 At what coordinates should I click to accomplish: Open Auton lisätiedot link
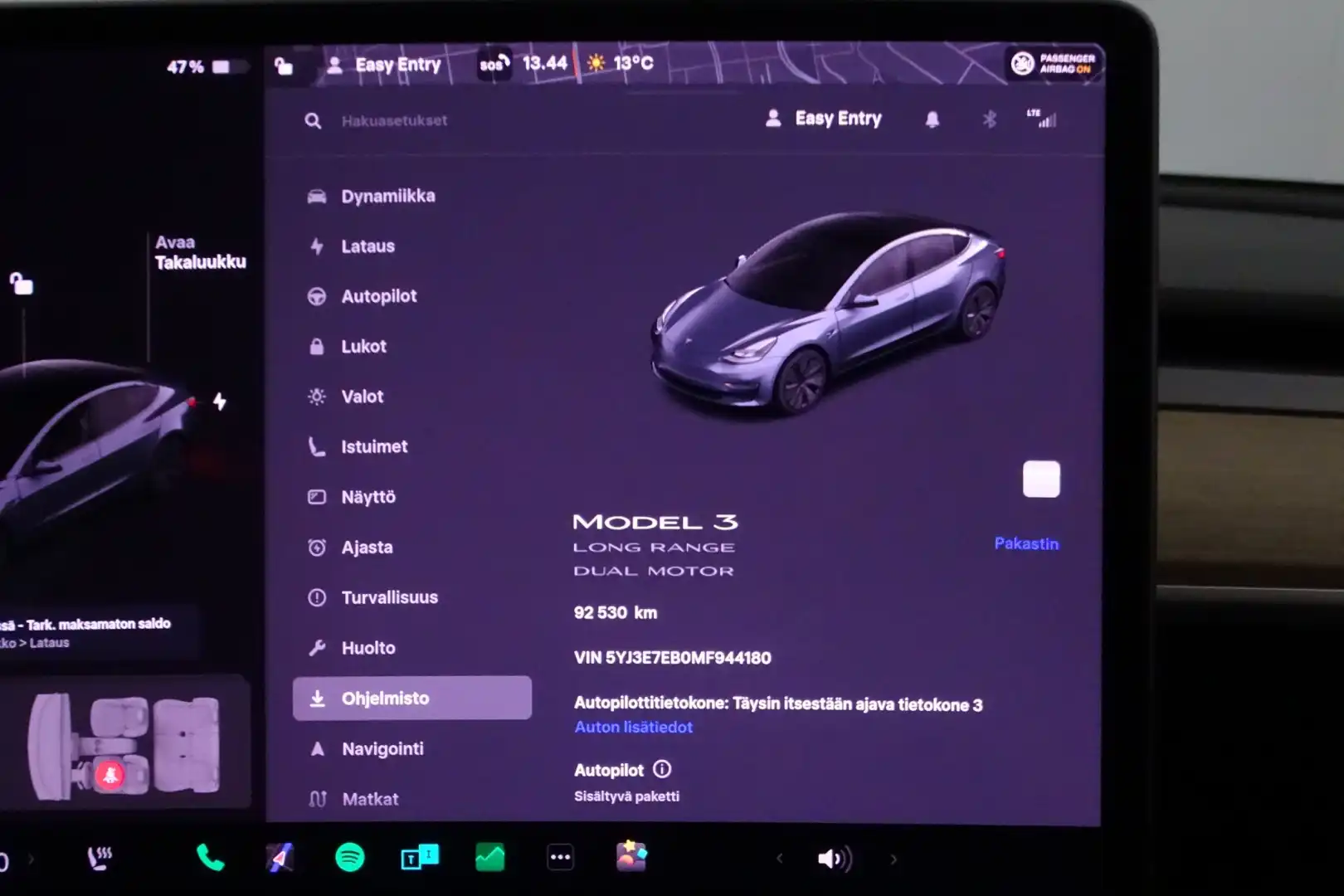[x=633, y=728]
